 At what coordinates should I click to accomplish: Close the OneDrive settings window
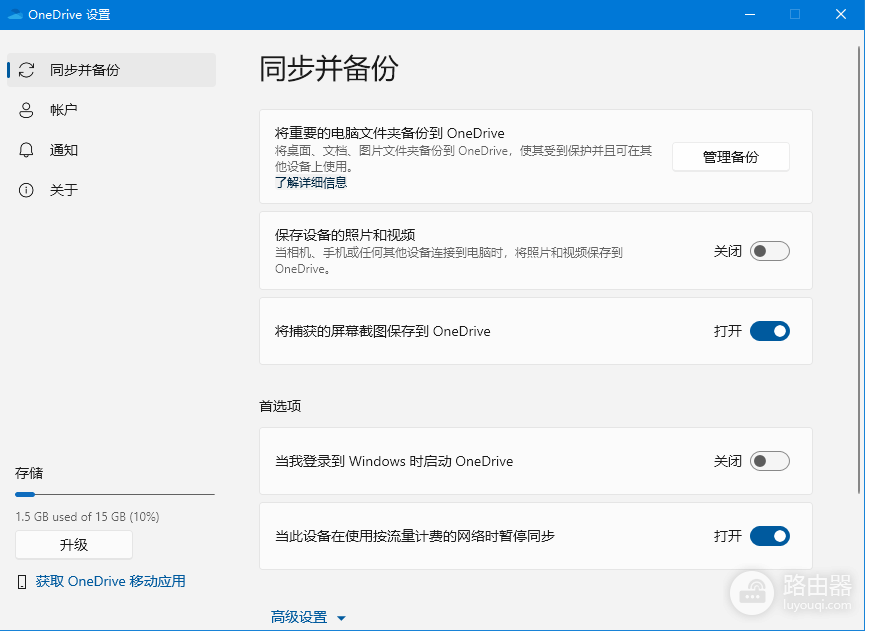[841, 14]
